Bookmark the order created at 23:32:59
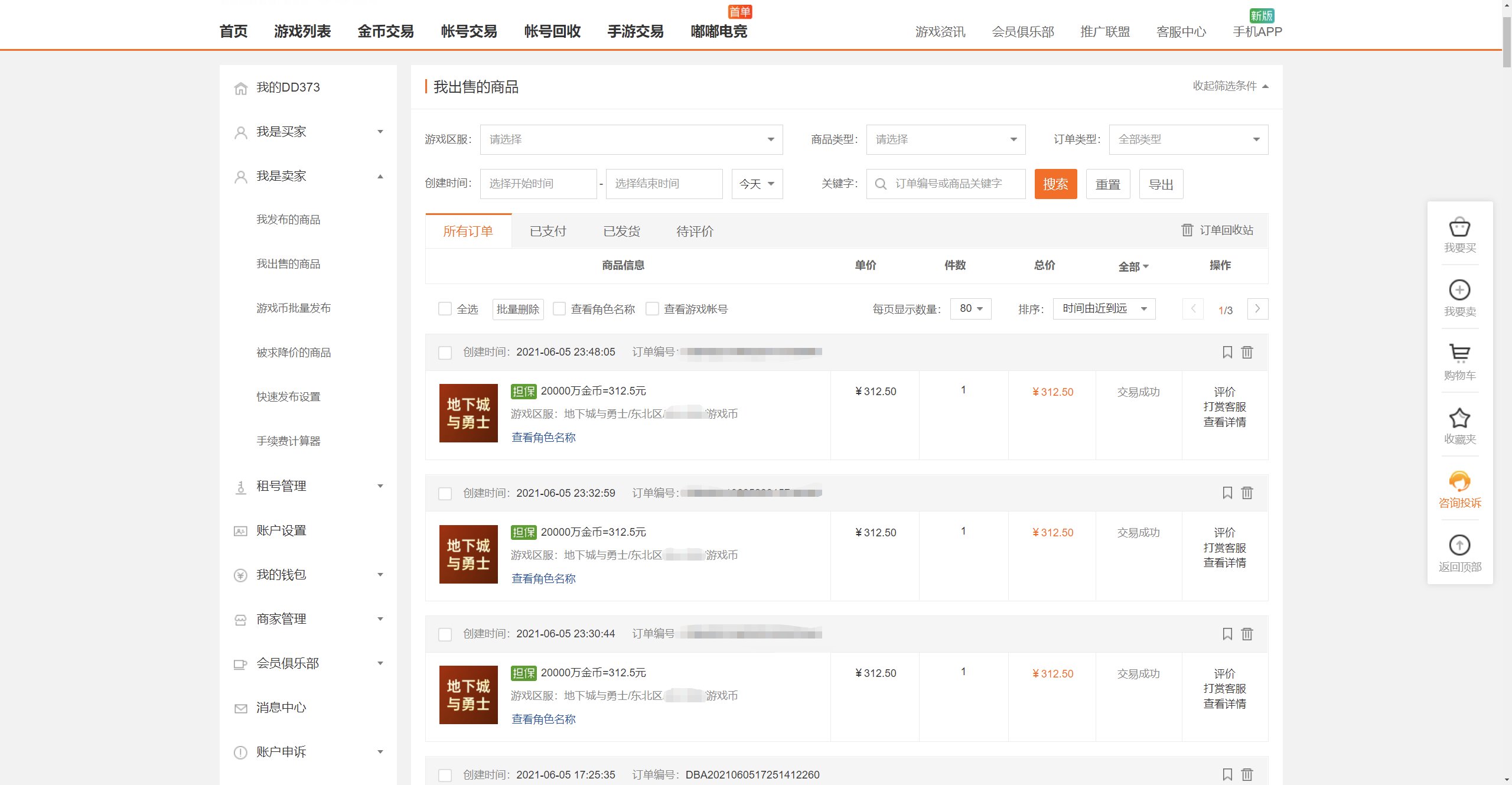Screen dimensions: 1512x785 (x=1227, y=493)
